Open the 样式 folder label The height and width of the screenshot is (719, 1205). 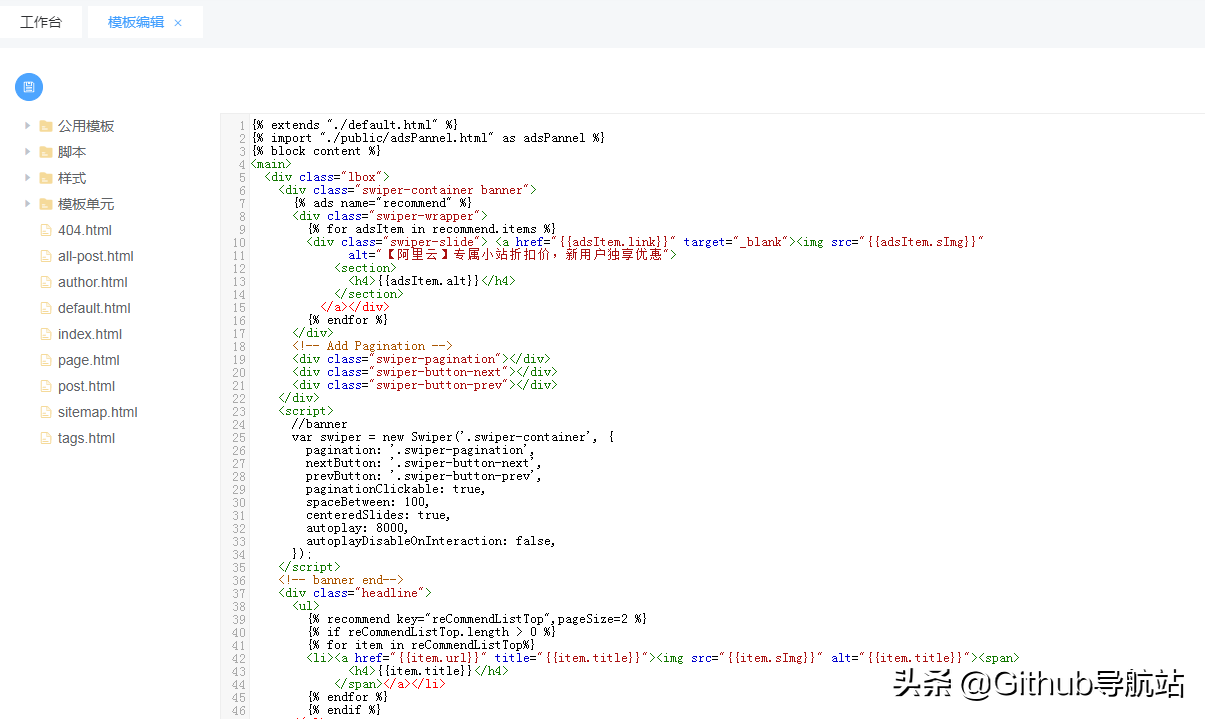point(72,178)
